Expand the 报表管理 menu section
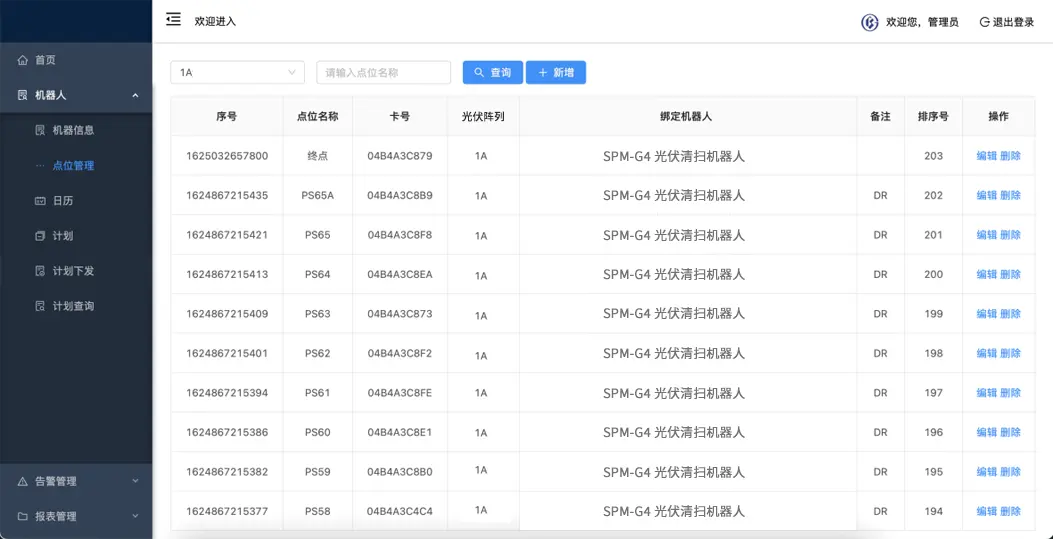 click(135, 516)
